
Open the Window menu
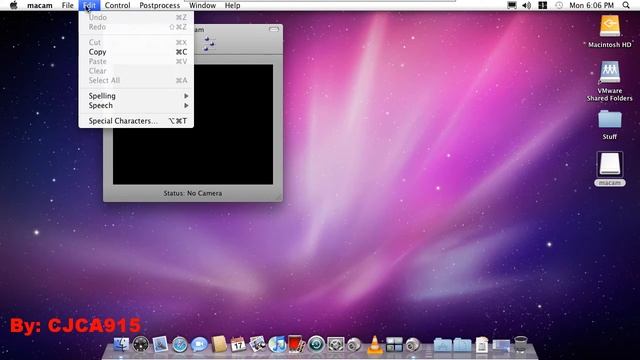pos(202,5)
